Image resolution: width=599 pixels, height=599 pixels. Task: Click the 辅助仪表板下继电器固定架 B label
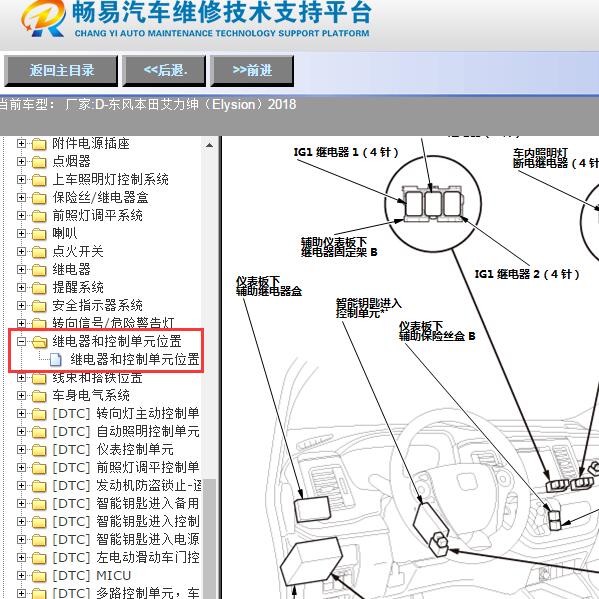pos(339,247)
